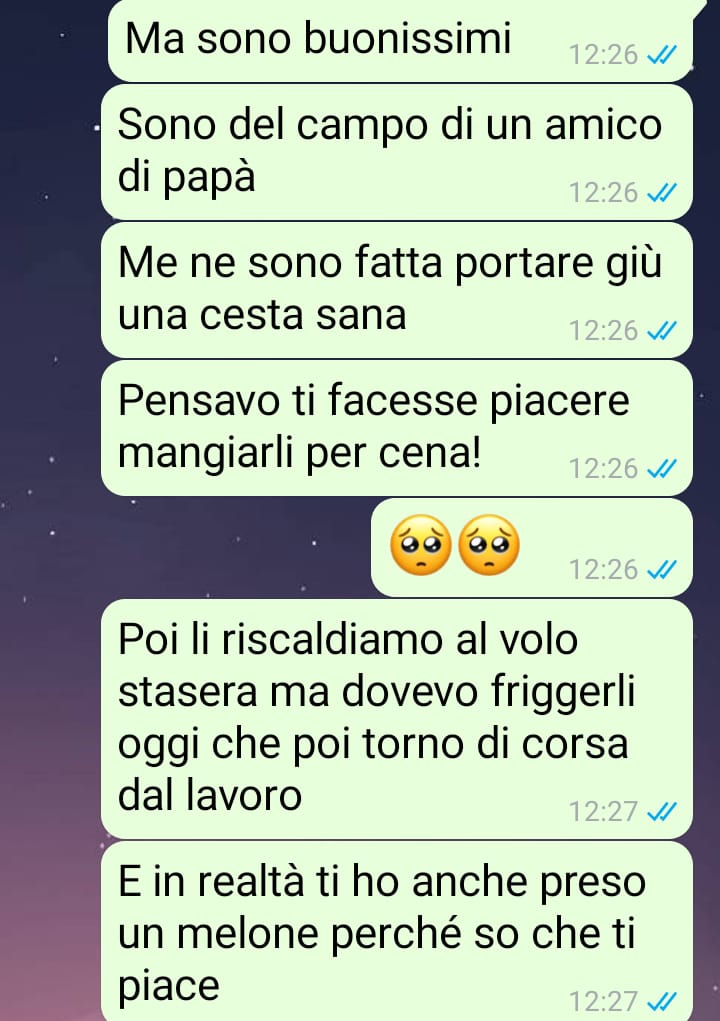Select the 'Ma sono buonissimi' message bubble

pos(400,40)
